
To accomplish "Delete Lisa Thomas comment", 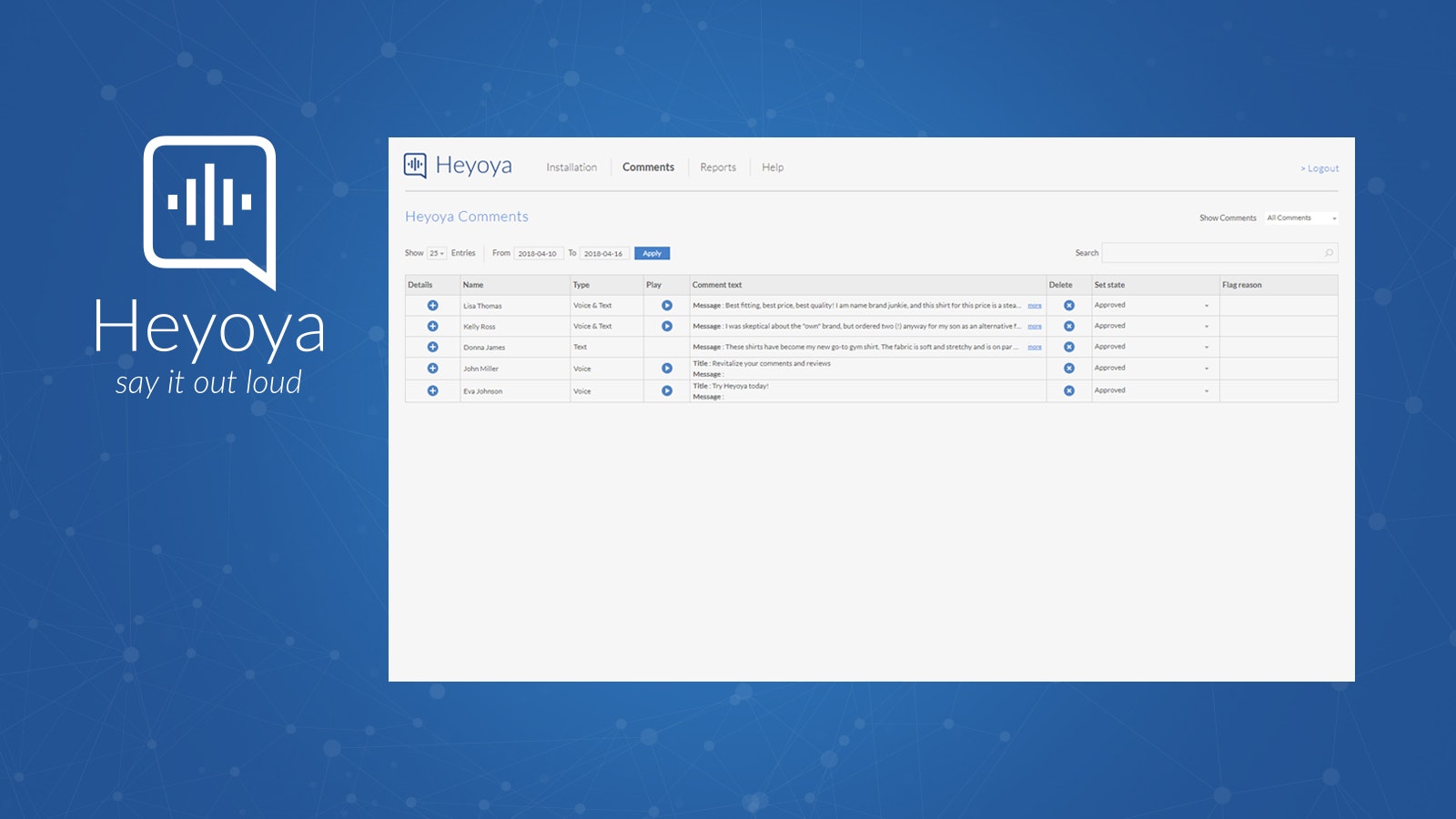I will [x=1069, y=306].
